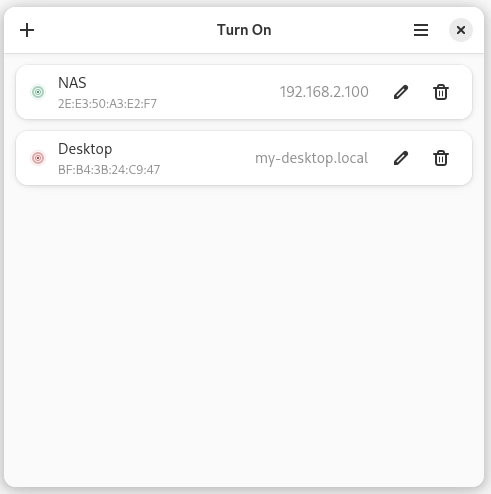The width and height of the screenshot is (491, 494).
Task: Select the 192.168.2.100 address label
Action: point(324,92)
